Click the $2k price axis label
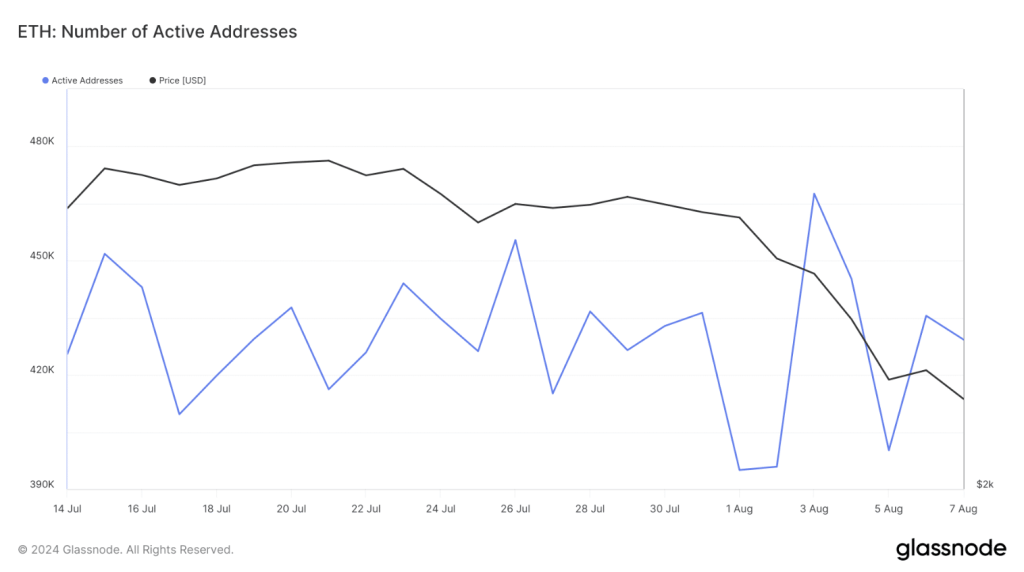This screenshot has height=572, width=1024. pos(985,485)
